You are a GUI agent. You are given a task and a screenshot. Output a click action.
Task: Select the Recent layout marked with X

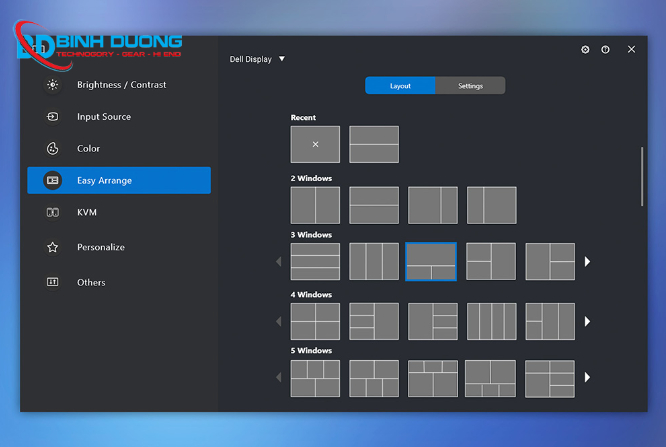coord(315,144)
